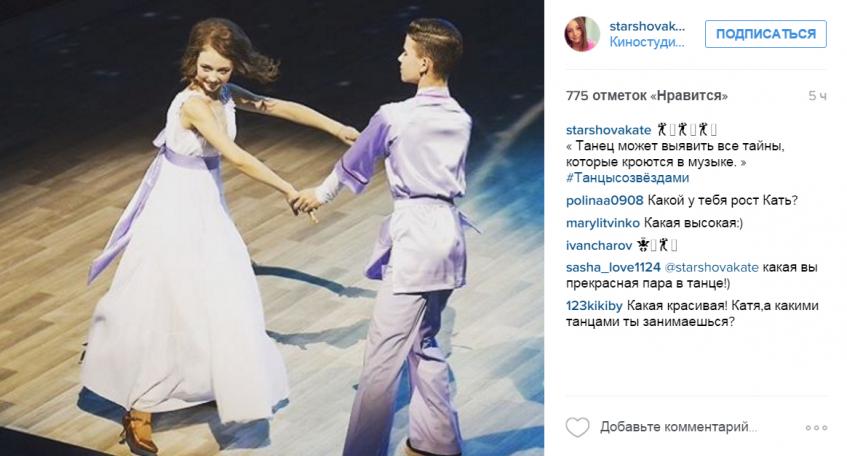Open the #Танцысозвёздами hashtag
Image resolution: width=847 pixels, height=456 pixels.
627,178
